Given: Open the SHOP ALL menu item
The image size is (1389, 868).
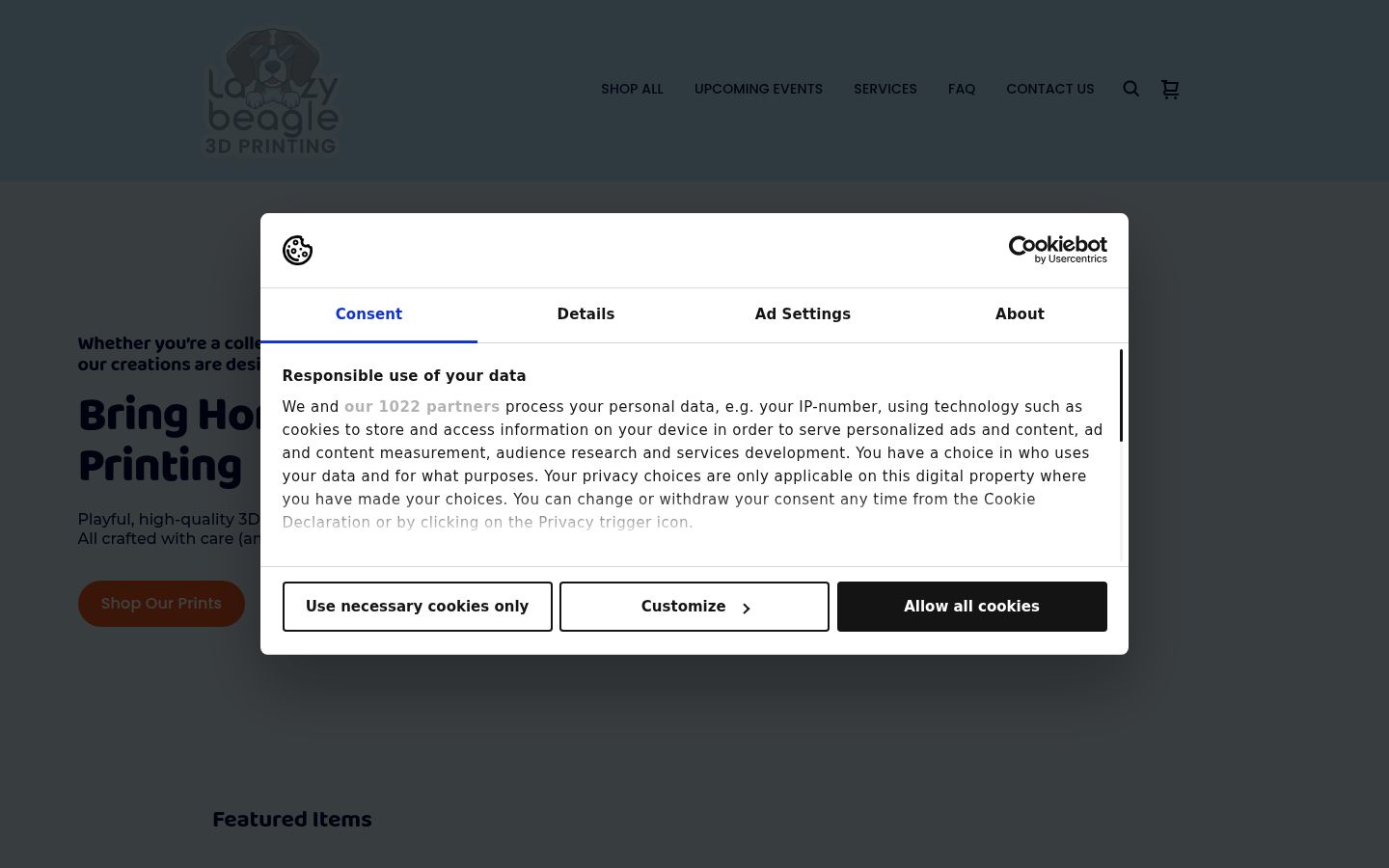Looking at the screenshot, I should coord(632,89).
